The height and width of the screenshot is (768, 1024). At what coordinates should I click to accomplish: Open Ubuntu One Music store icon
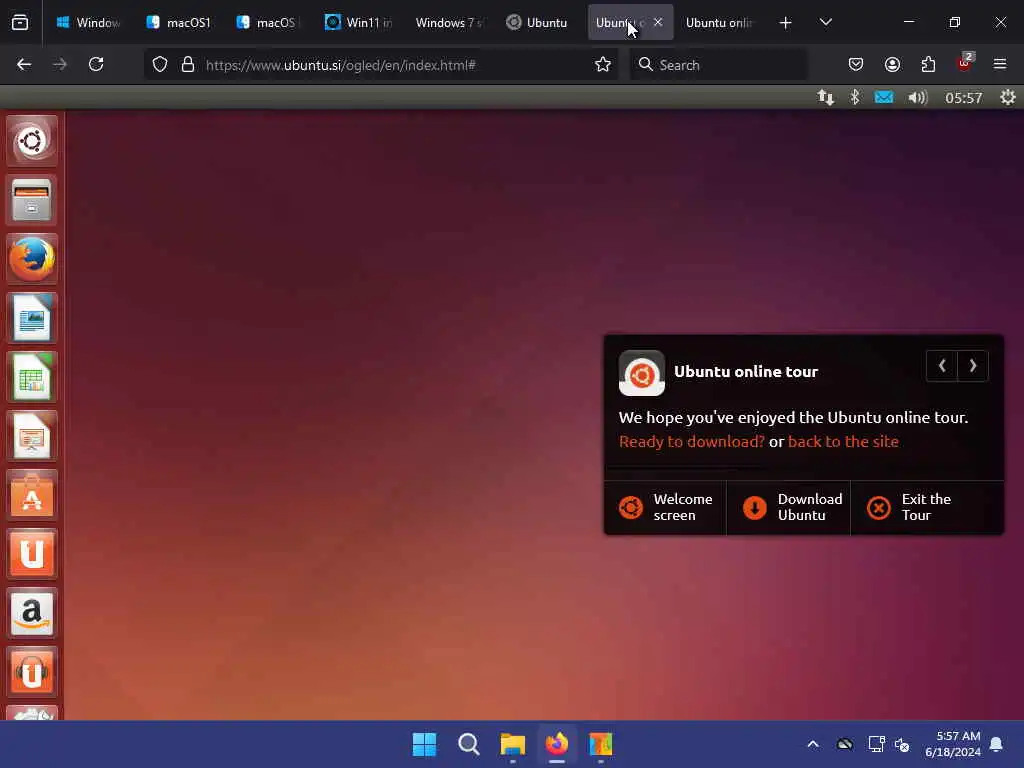point(31,672)
